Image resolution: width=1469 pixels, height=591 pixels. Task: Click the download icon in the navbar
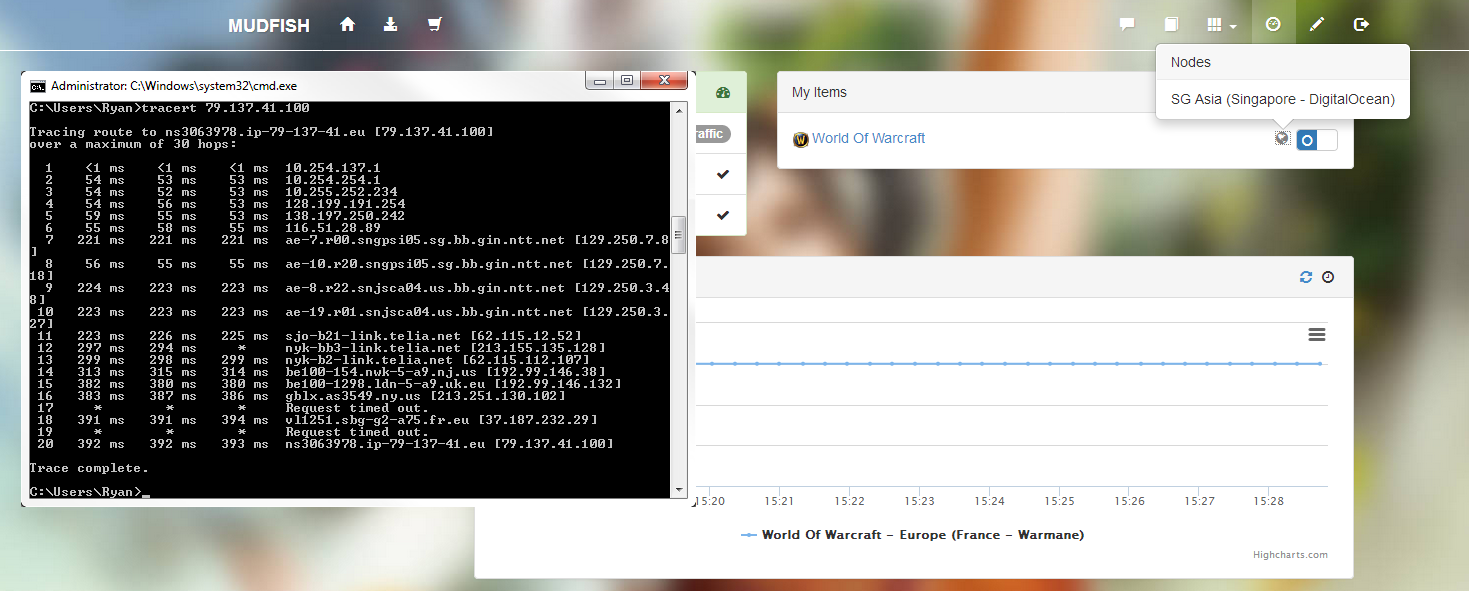(x=390, y=25)
